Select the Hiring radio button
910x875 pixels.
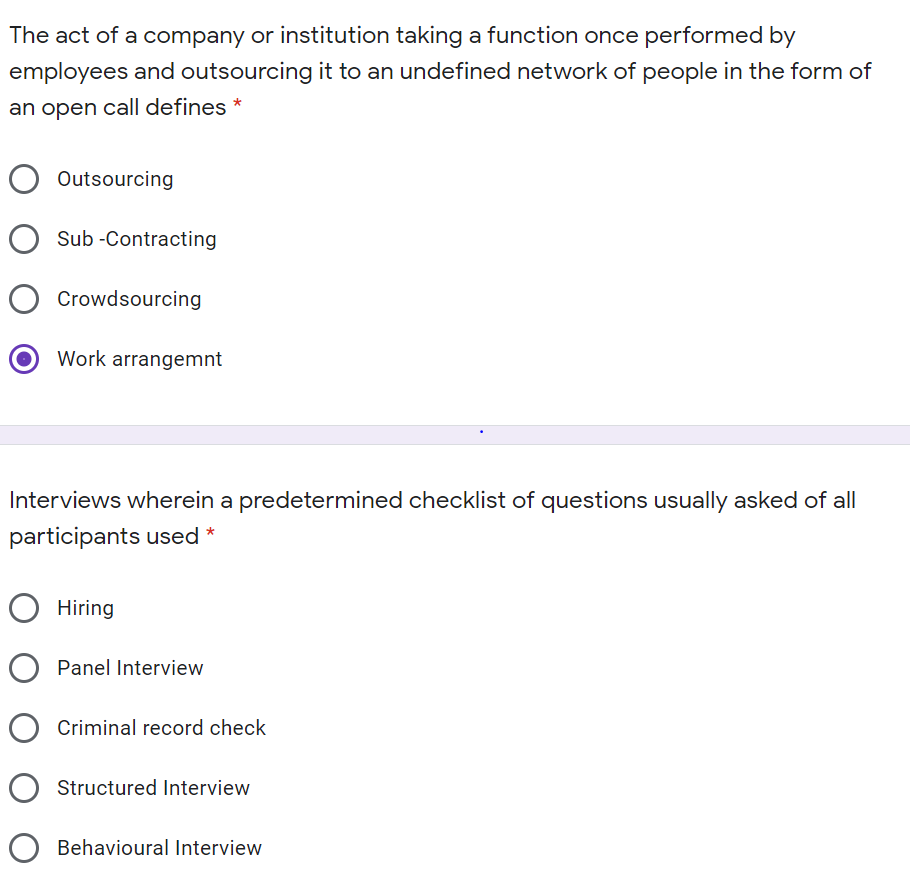pos(24,608)
